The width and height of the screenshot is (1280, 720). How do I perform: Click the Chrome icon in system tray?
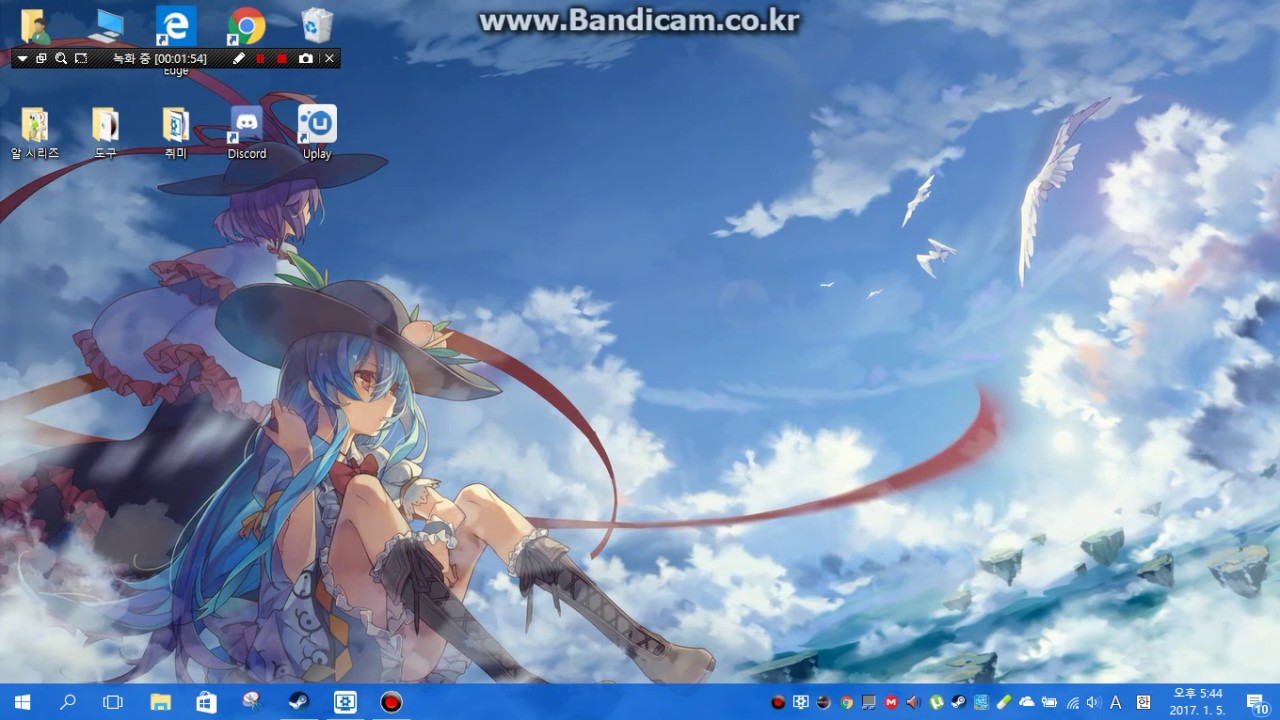[x=847, y=702]
